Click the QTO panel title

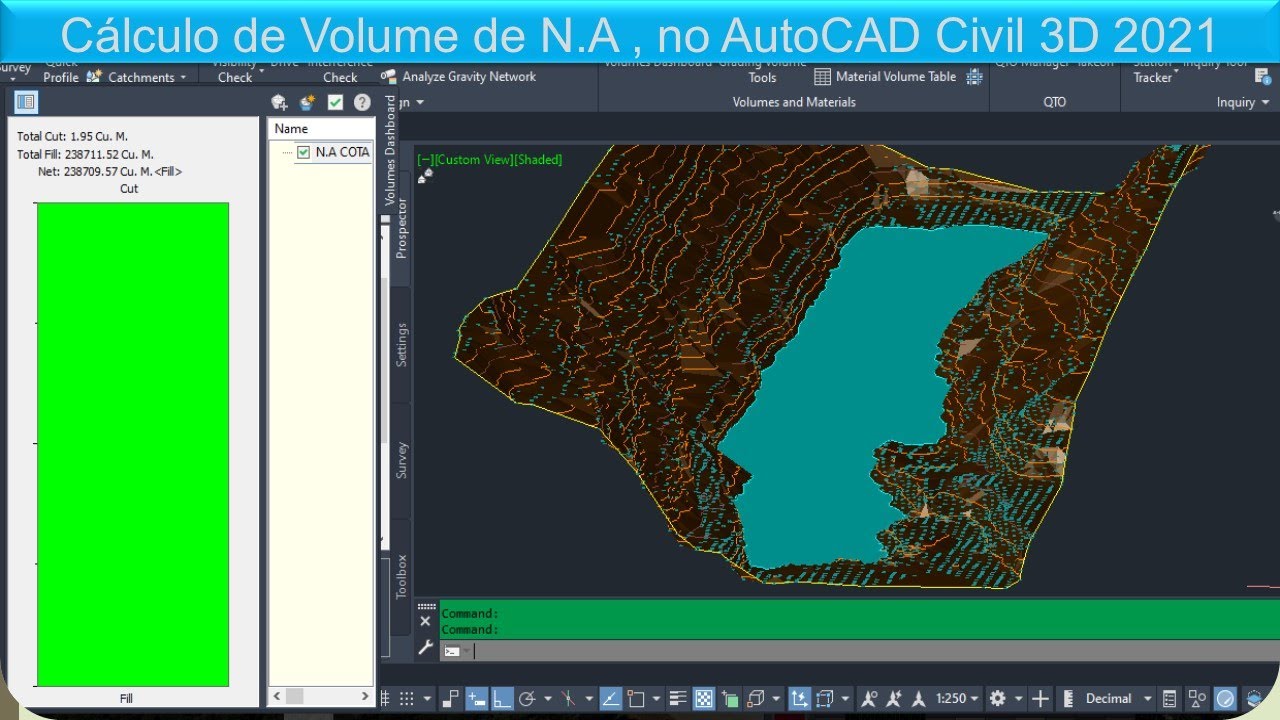[1054, 102]
